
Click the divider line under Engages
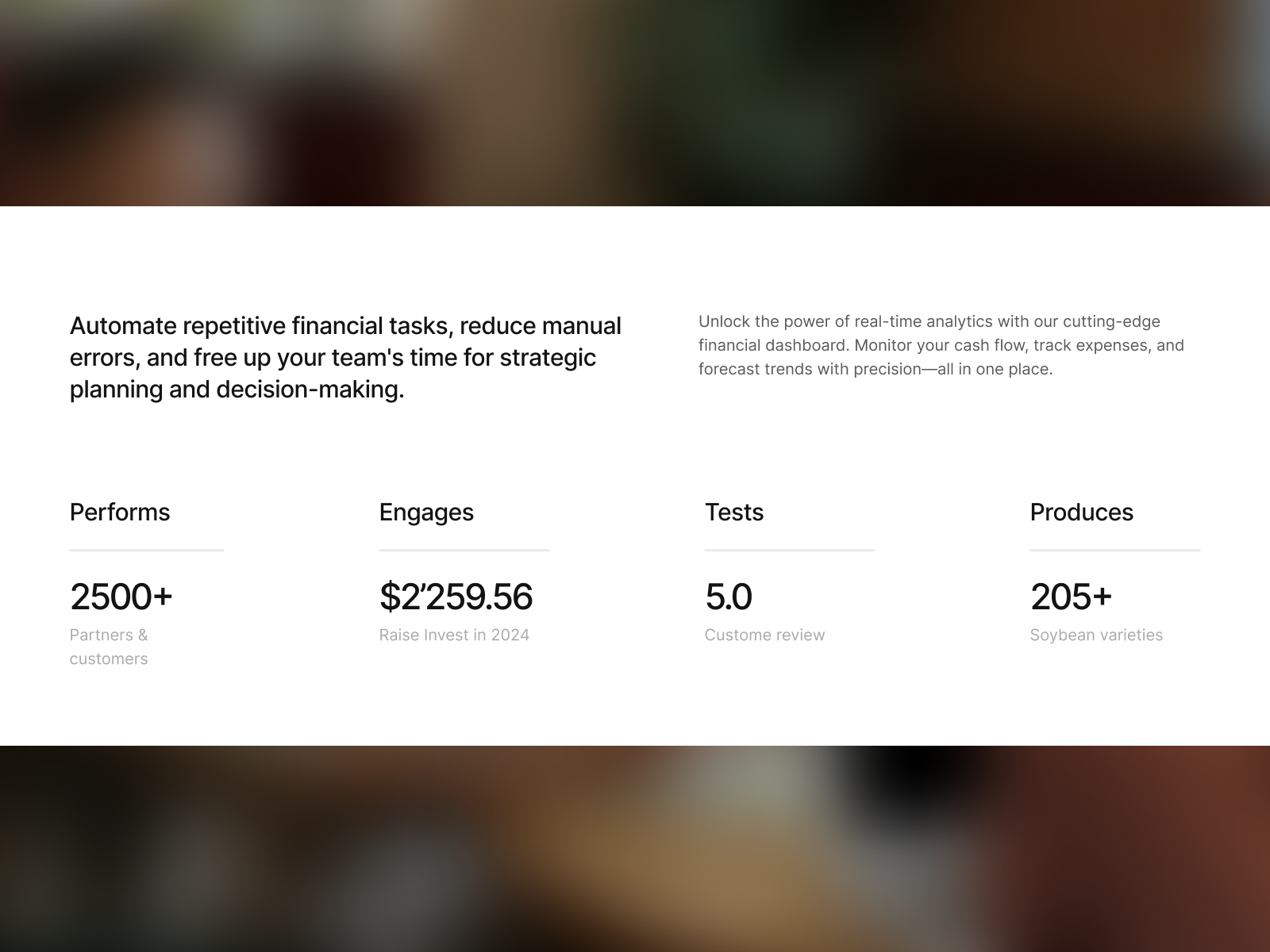464,550
